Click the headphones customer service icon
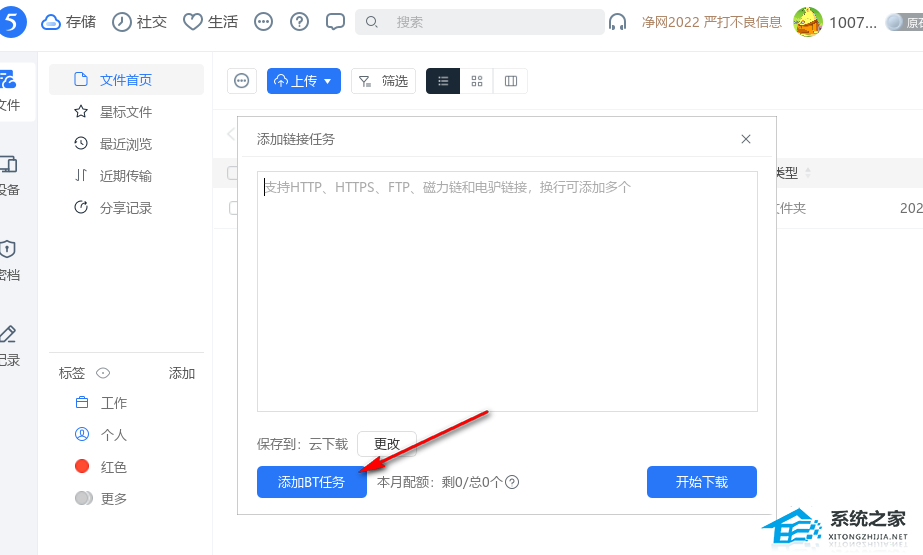This screenshot has height=555, width=923. click(x=618, y=22)
